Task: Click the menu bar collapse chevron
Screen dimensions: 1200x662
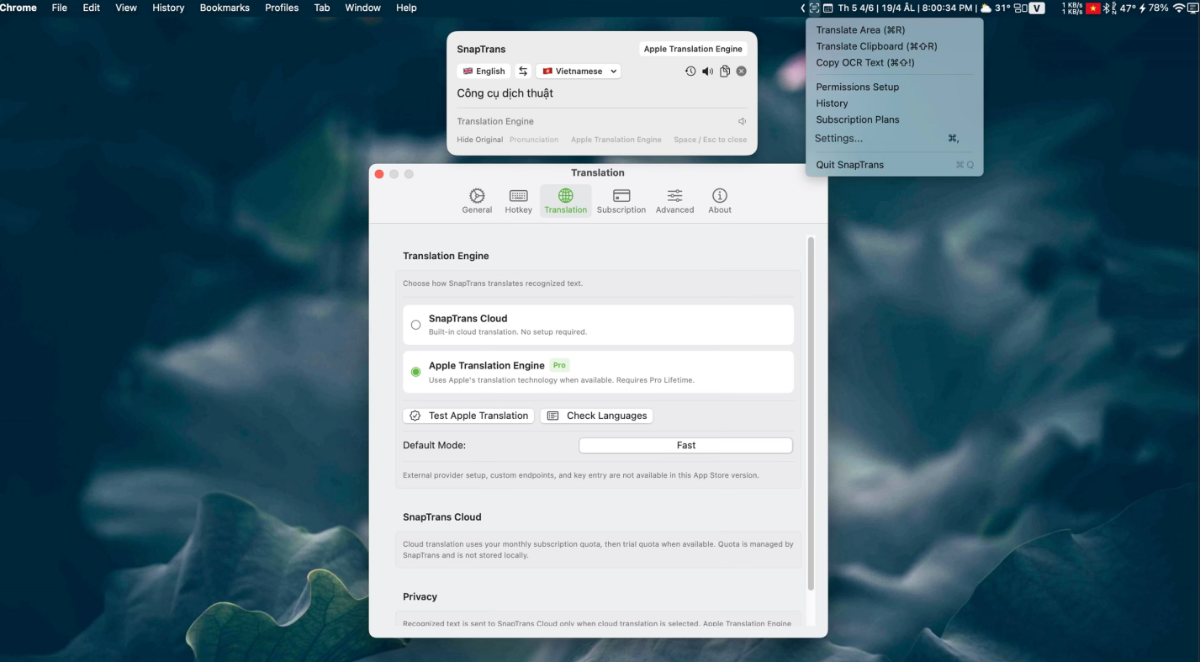Action: click(x=803, y=8)
